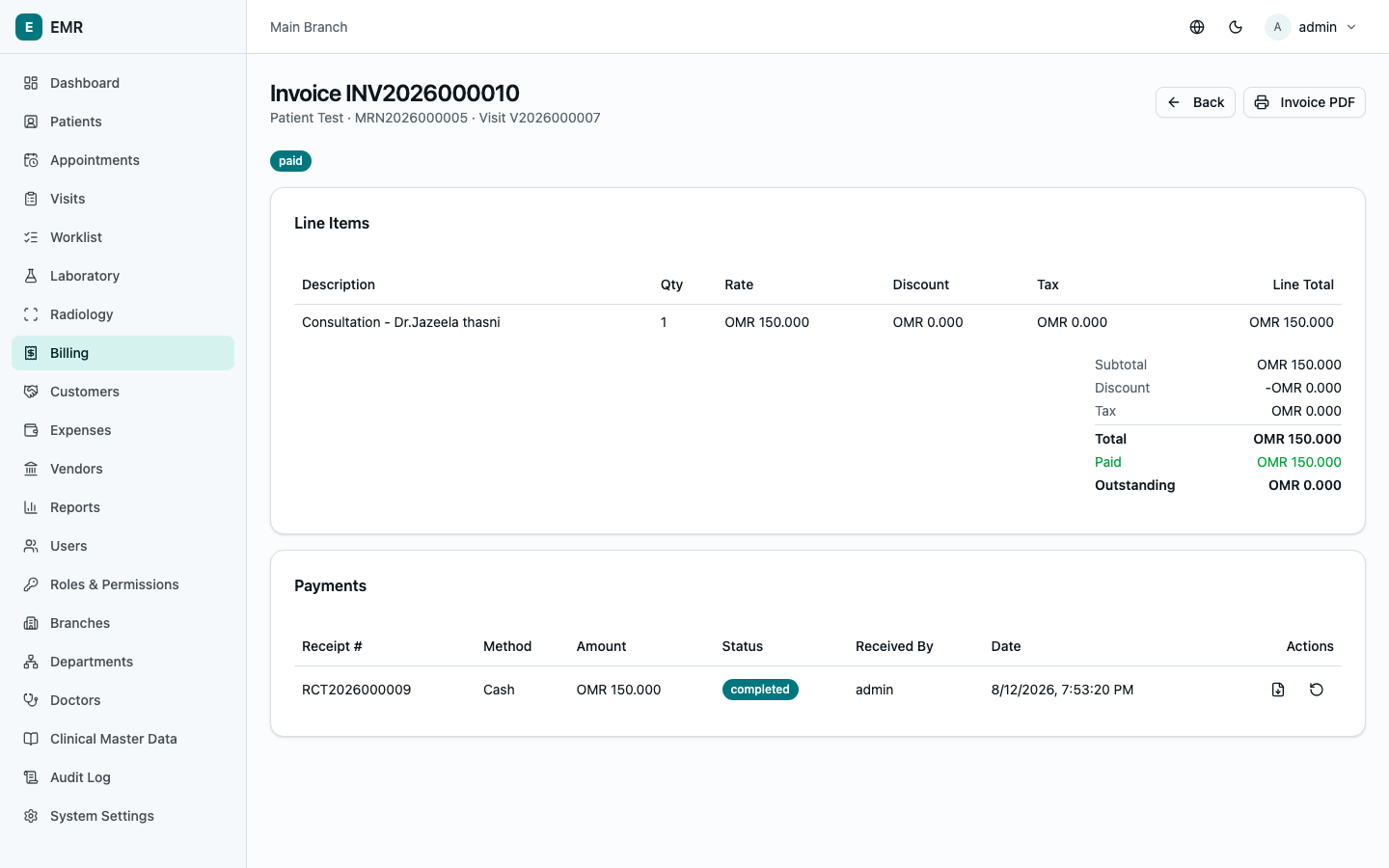The width and height of the screenshot is (1389, 868).
Task: Click the Discount -OMR 0.000 summary value
Action: [1303, 388]
